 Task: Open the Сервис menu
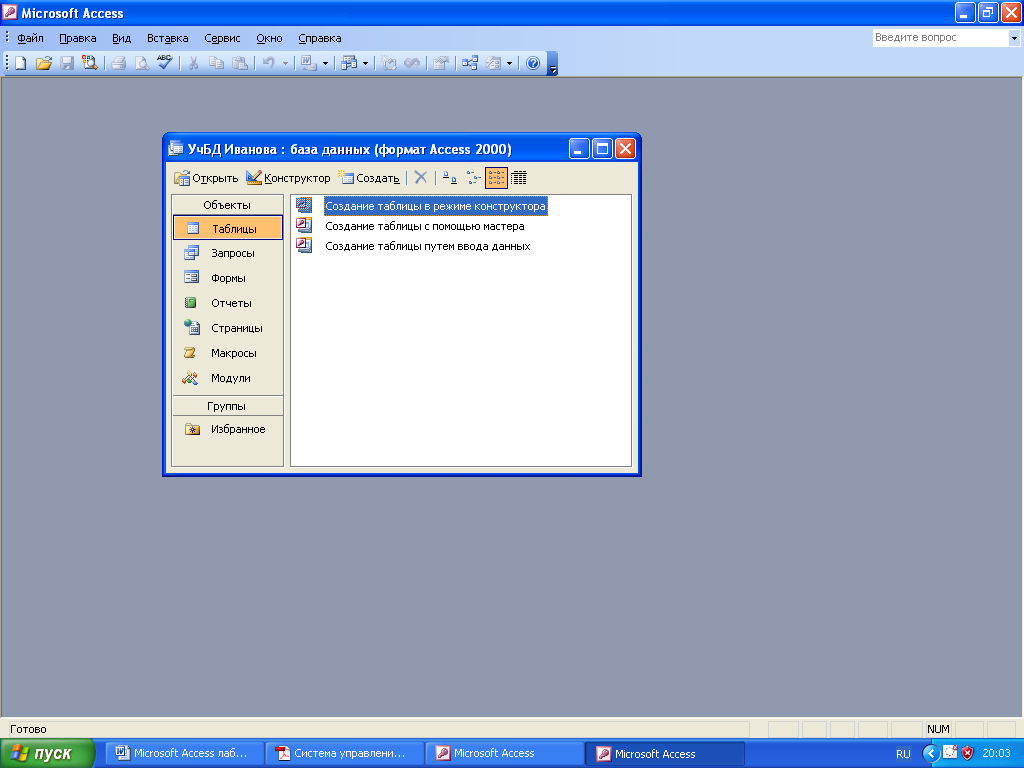(222, 38)
